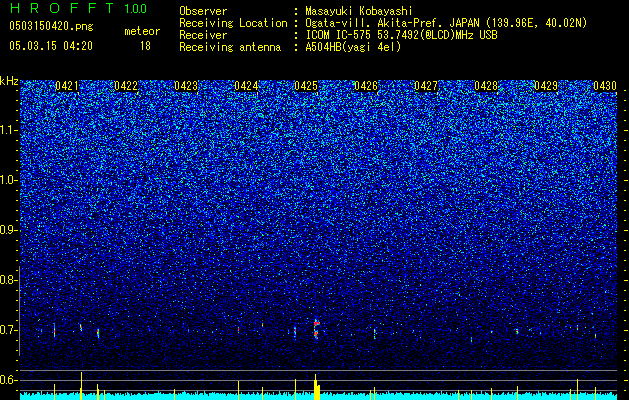Screen dimensions: 629x400
Task: Click the 0425 time marker
Action: click(306, 86)
